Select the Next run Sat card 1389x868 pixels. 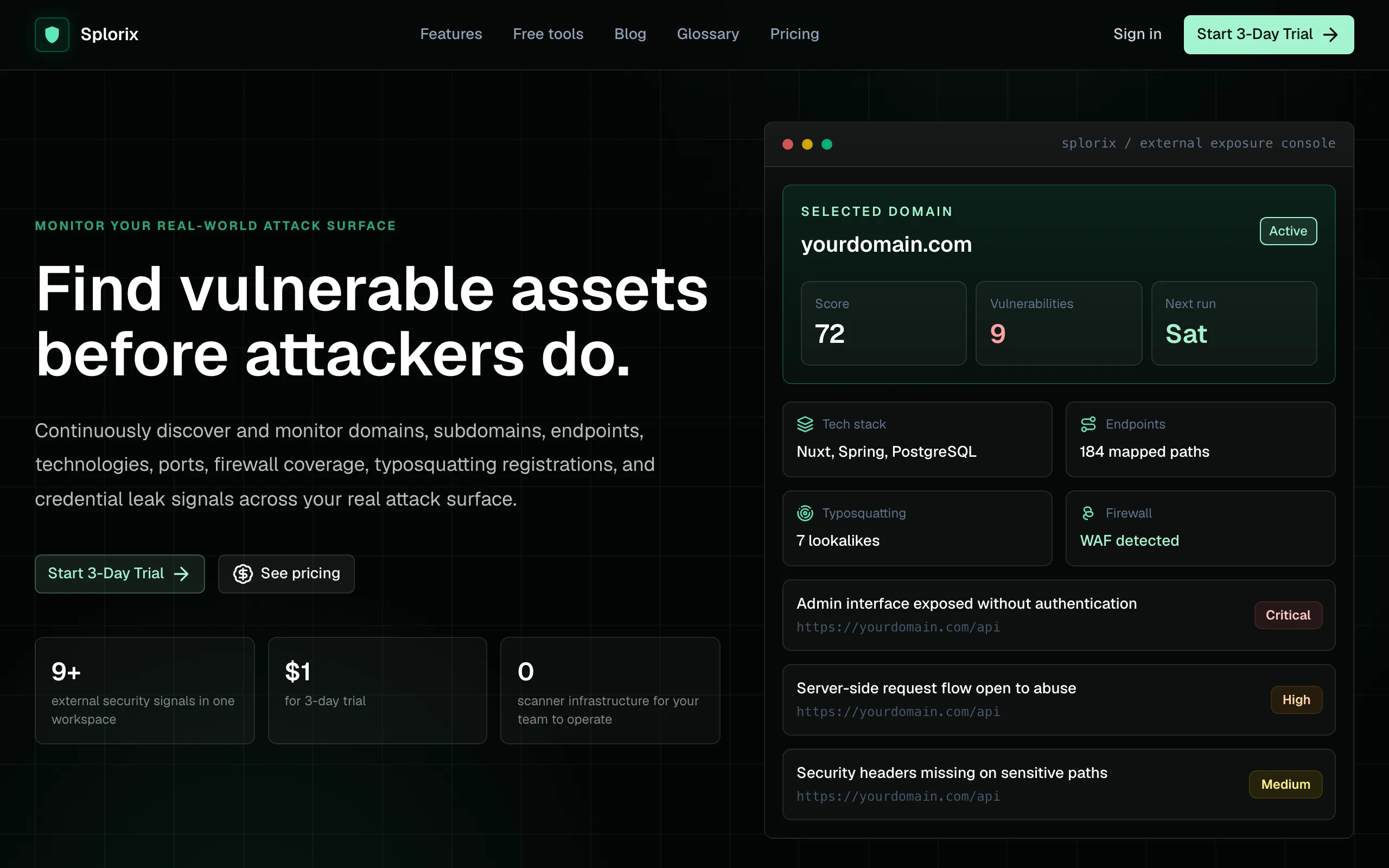click(1233, 323)
